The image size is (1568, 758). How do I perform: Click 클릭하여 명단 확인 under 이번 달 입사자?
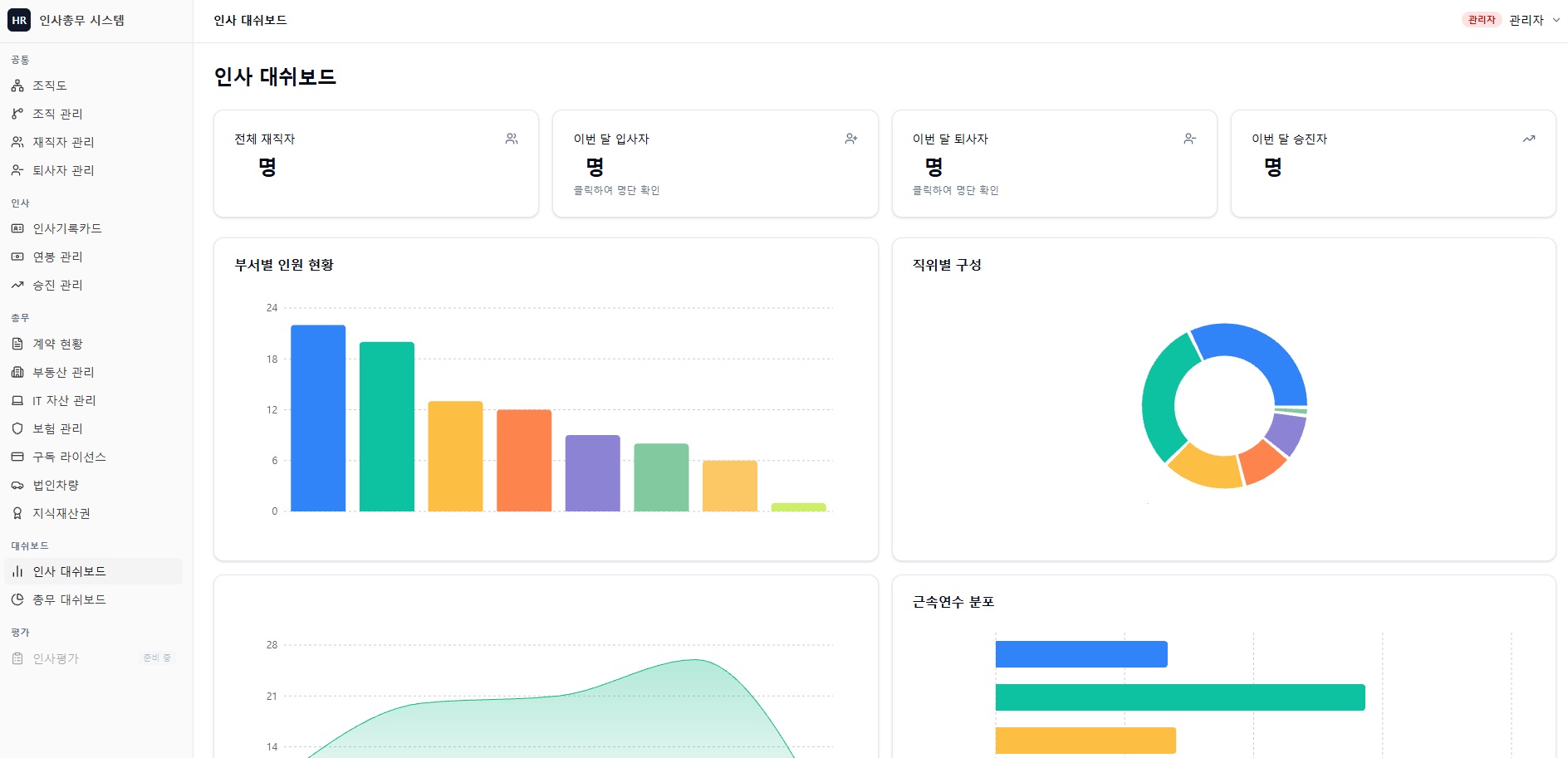pyautogui.click(x=616, y=190)
